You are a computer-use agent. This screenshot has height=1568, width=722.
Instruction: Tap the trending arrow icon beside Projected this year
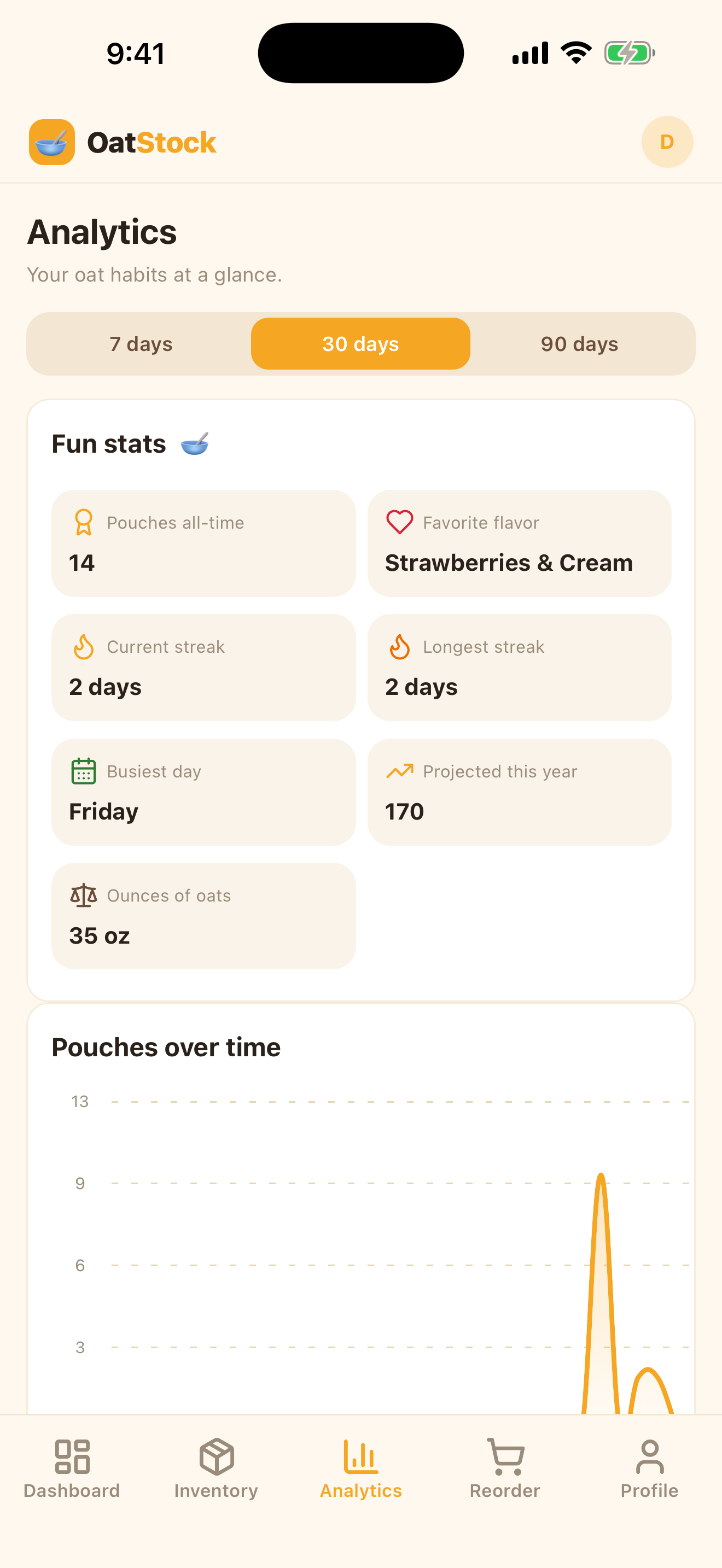point(399,771)
